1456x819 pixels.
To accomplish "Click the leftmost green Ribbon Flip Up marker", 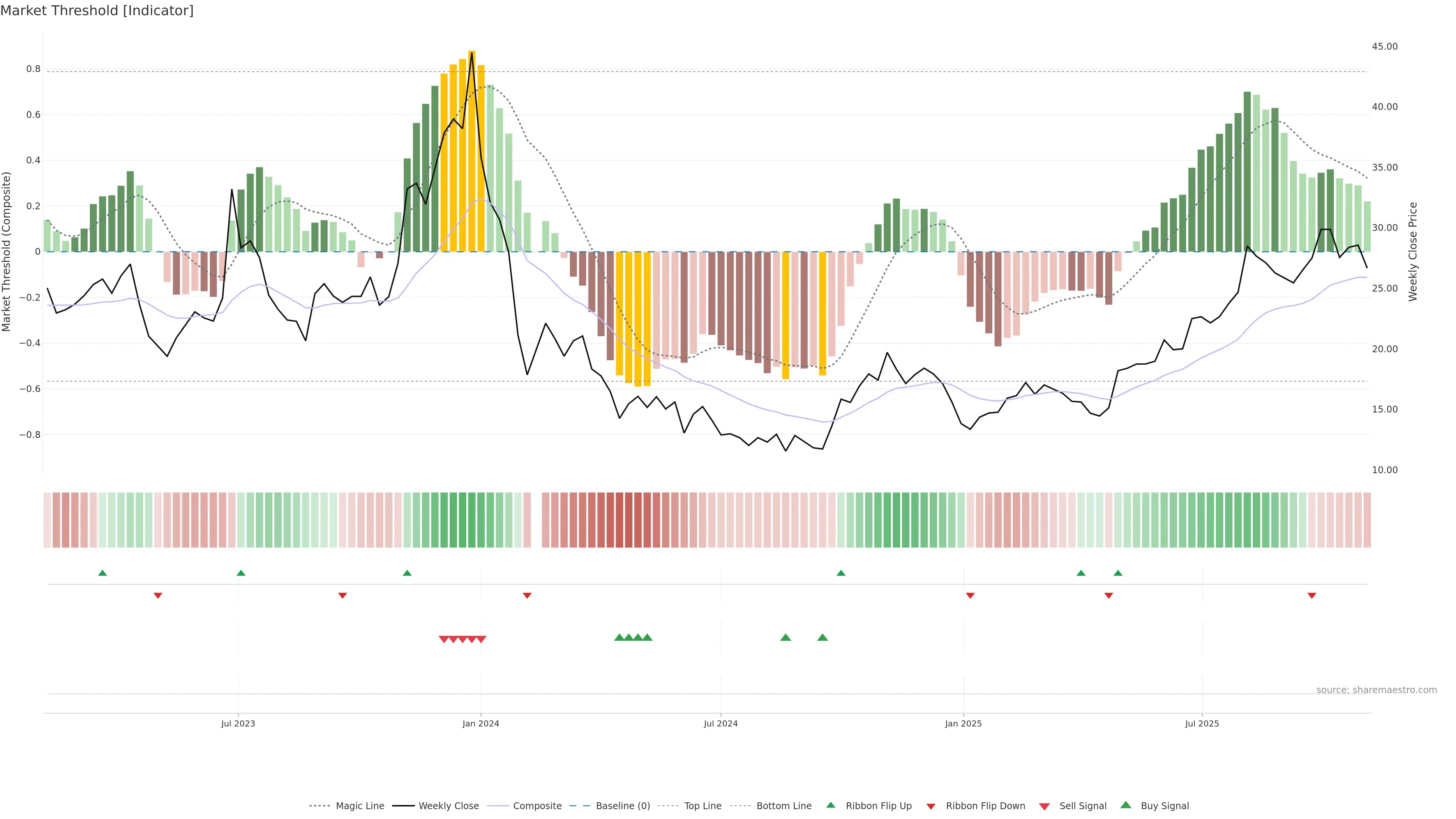I will 102,573.
